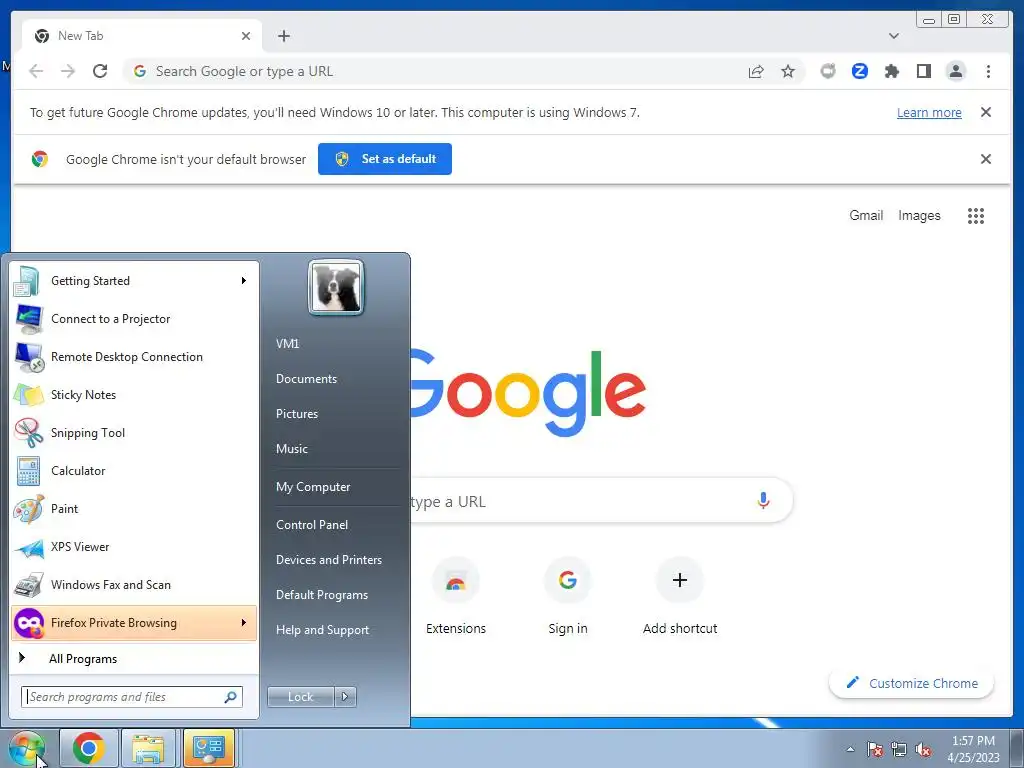Expand Firefox Private Browsing submenu arrow
The image size is (1024, 768).
click(244, 622)
